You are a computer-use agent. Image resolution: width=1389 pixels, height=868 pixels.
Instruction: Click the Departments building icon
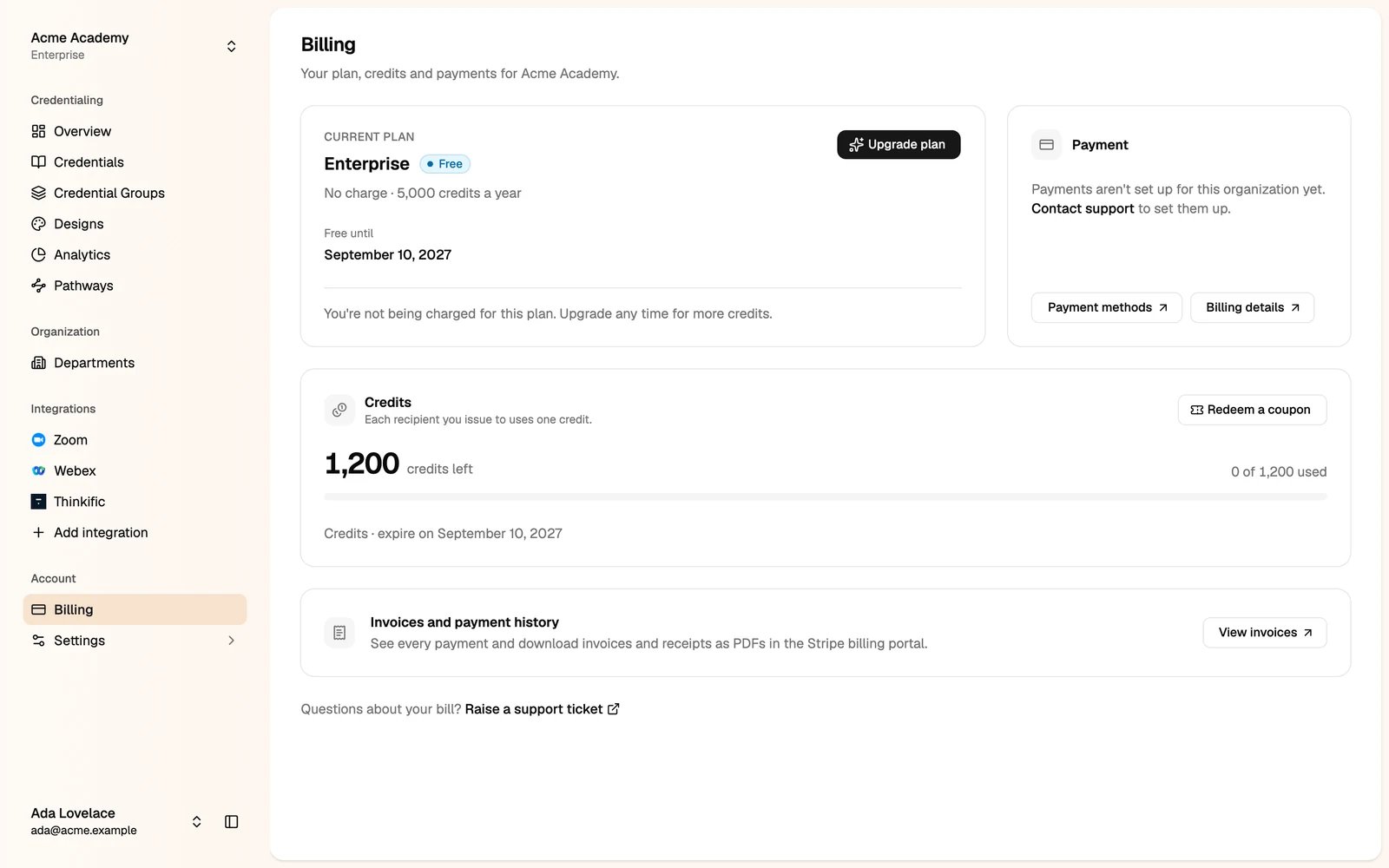(x=38, y=363)
